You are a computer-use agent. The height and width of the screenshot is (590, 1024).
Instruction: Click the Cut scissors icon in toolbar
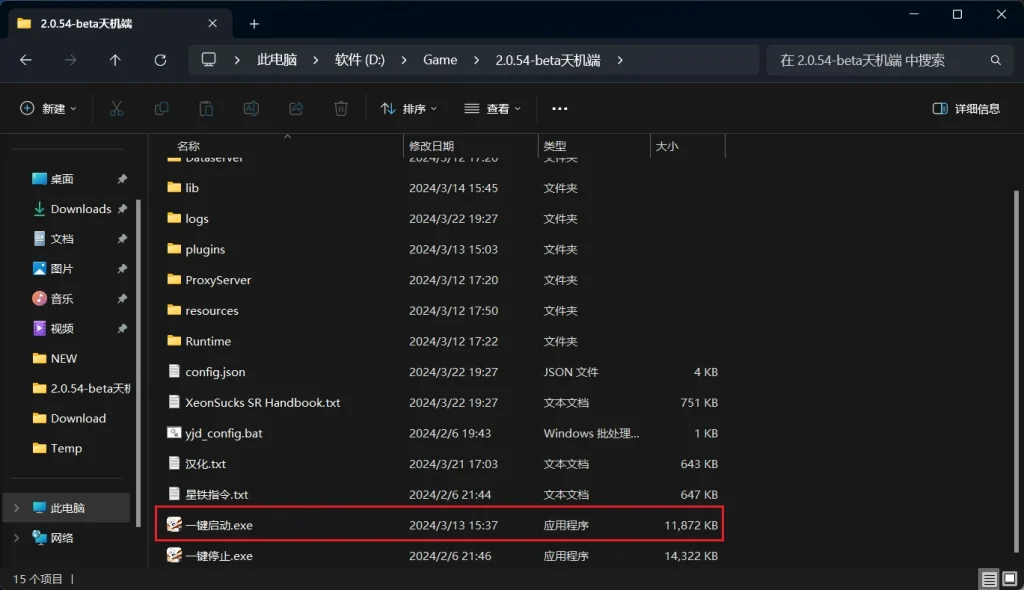point(116,108)
